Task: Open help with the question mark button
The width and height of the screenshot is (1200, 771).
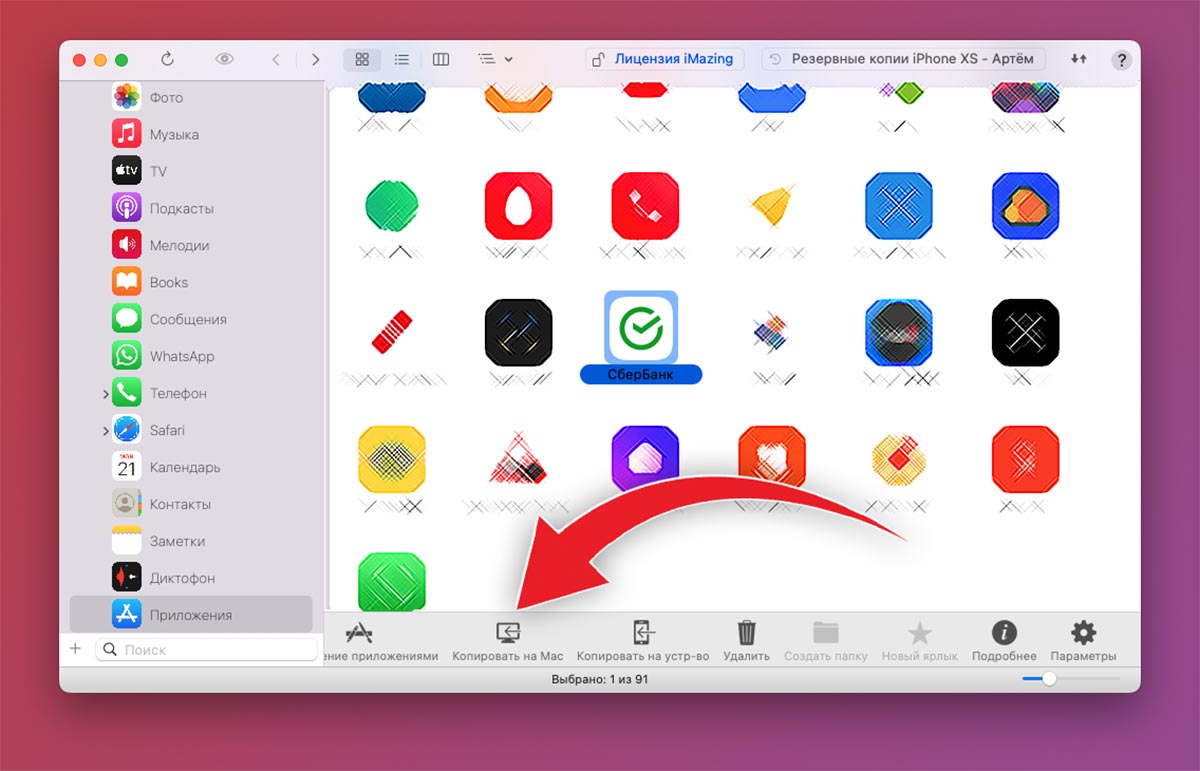Action: [x=1121, y=60]
